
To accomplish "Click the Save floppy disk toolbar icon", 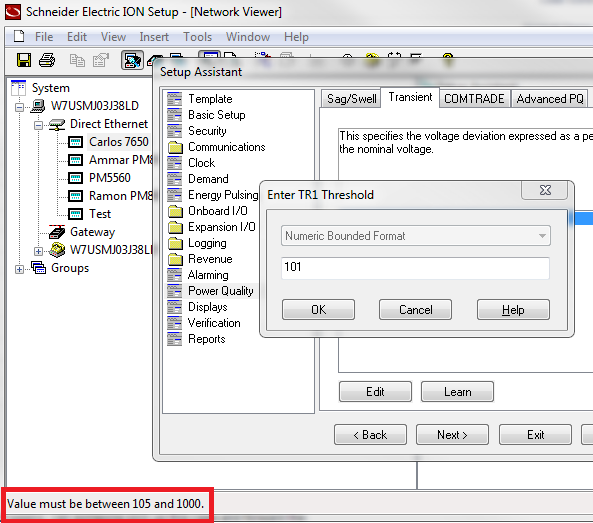I will [23, 60].
